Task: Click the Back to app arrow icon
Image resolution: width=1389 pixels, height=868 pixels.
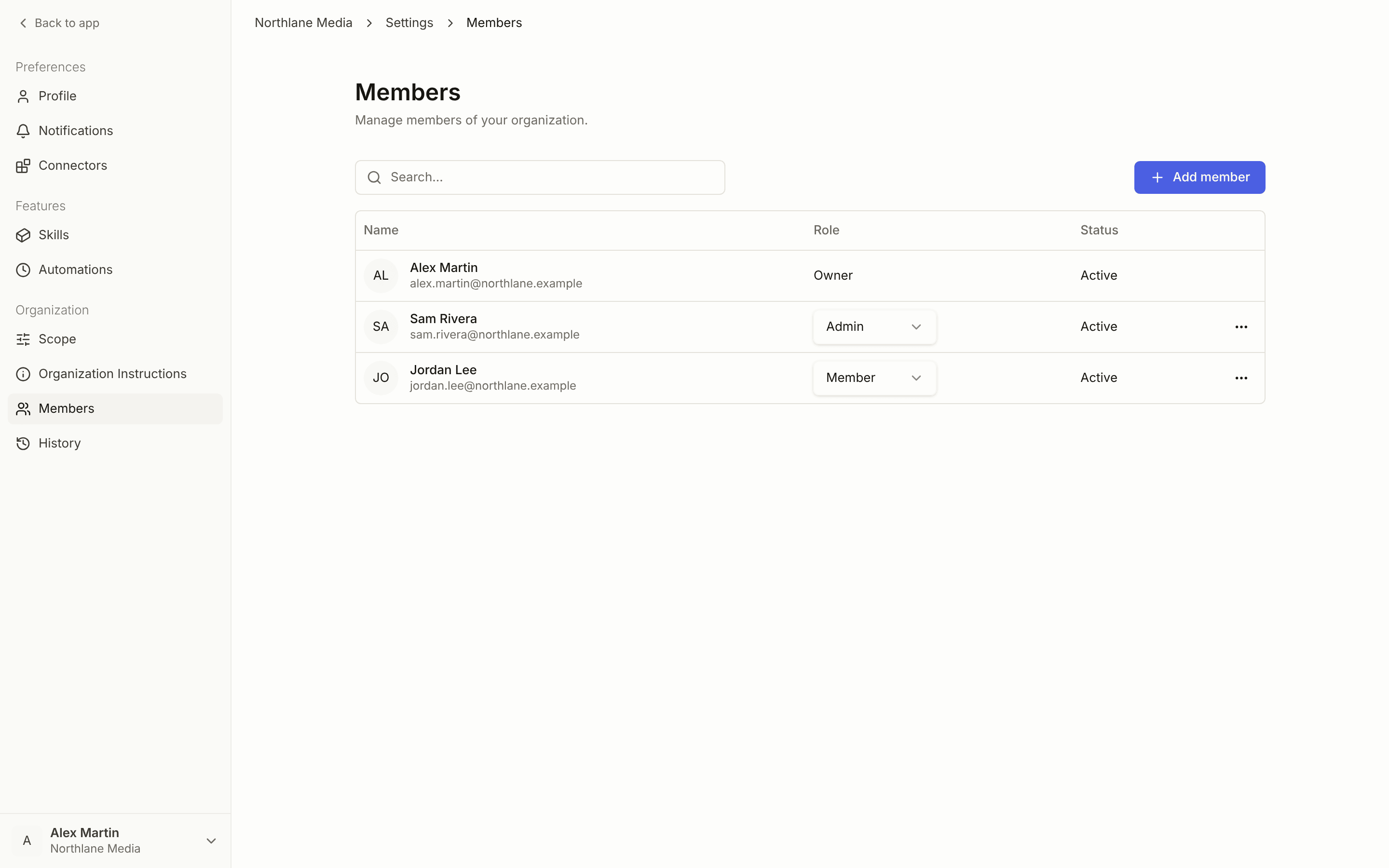Action: click(x=23, y=23)
